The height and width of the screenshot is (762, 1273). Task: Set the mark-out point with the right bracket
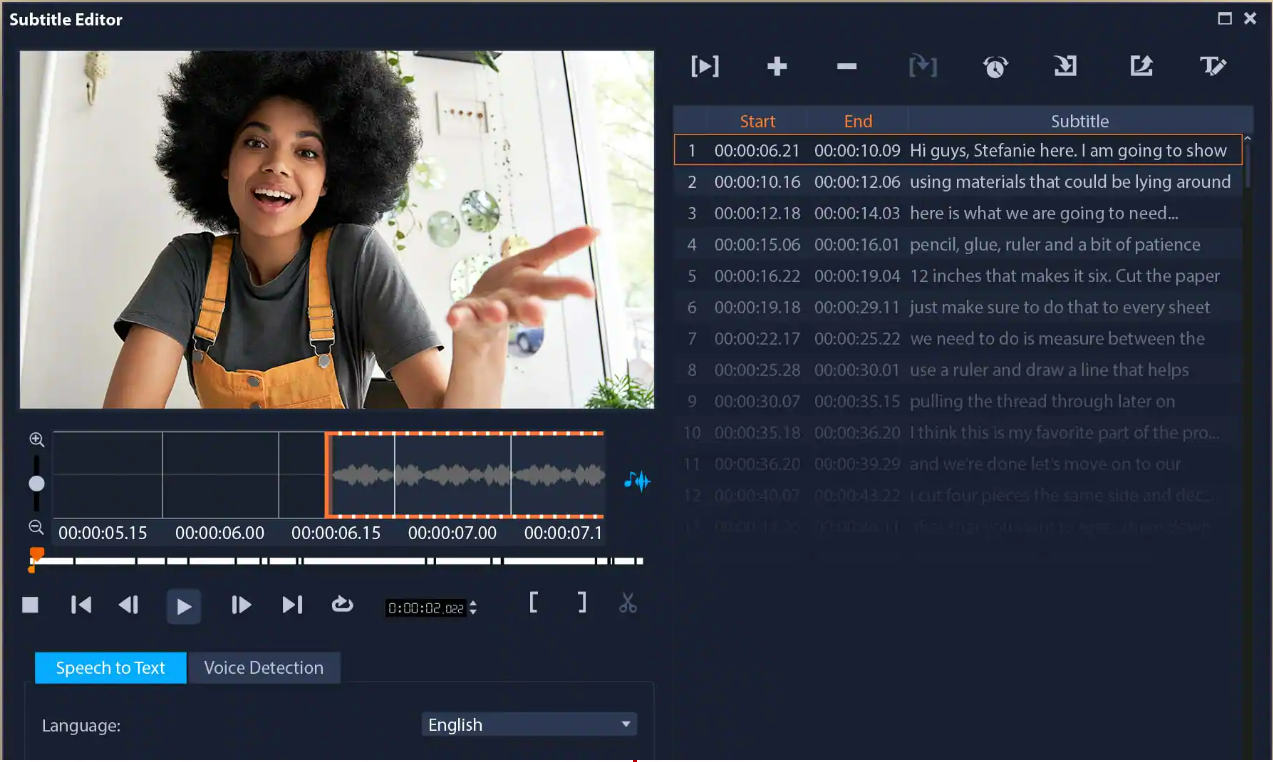[582, 604]
